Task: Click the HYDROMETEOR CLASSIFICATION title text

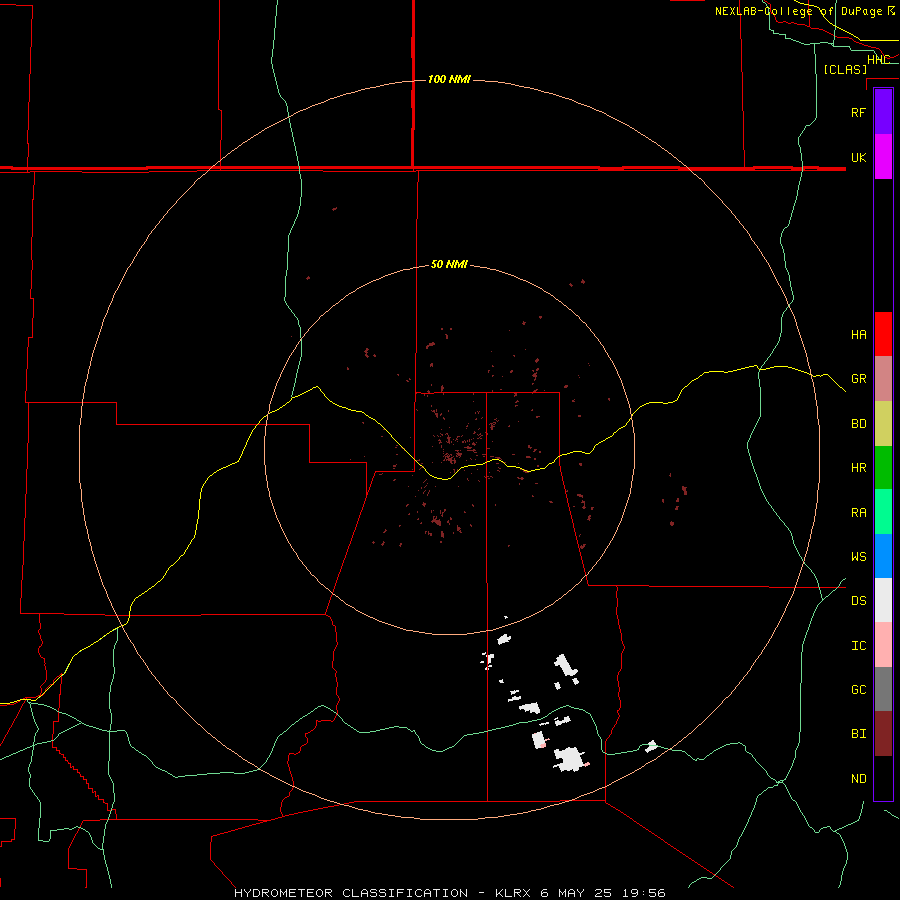Action: pyautogui.click(x=351, y=893)
